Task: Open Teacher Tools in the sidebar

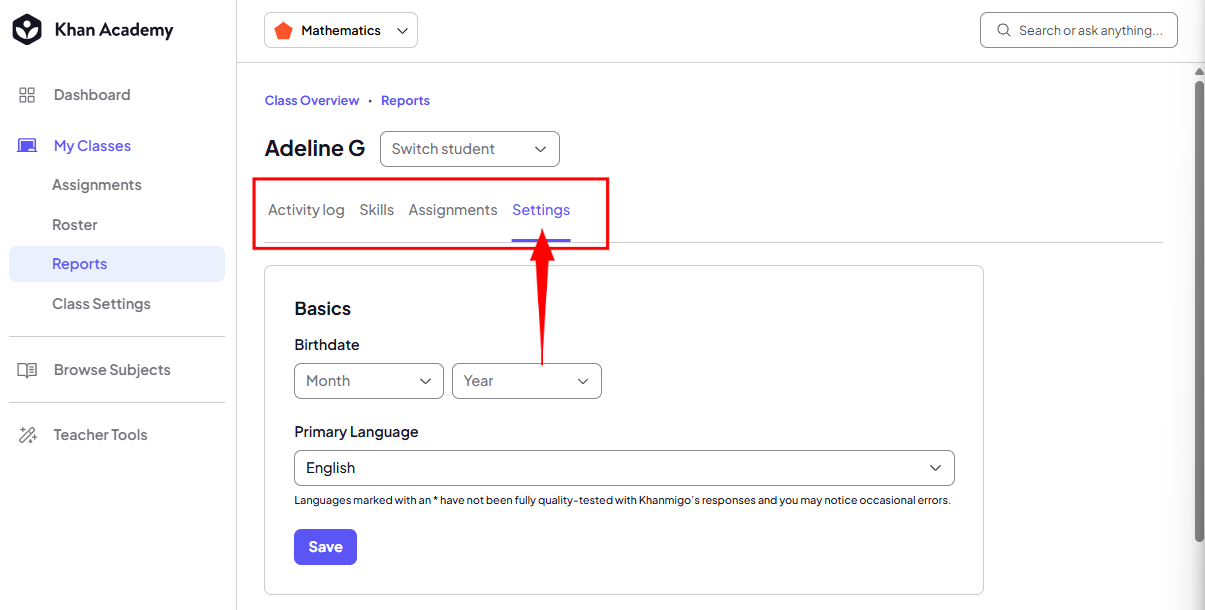Action: (100, 435)
